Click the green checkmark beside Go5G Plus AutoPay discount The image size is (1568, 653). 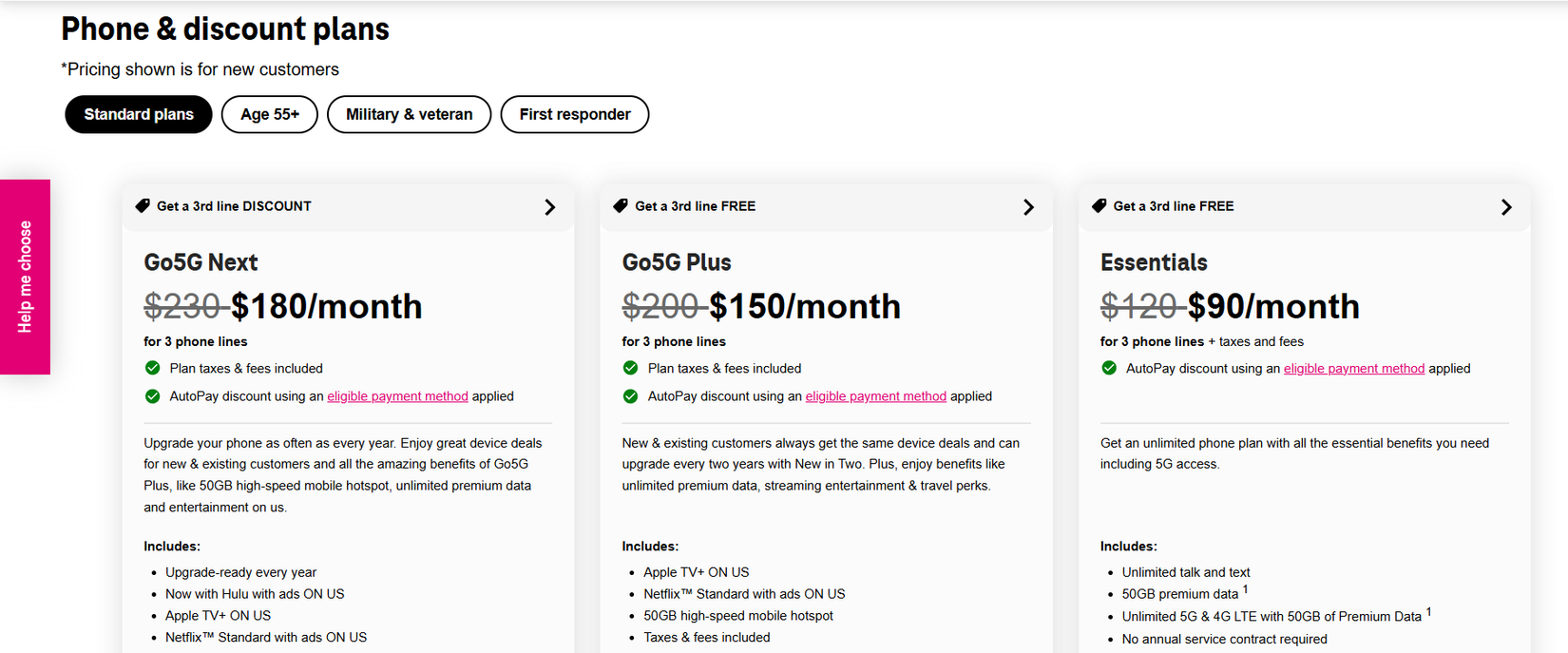point(631,395)
